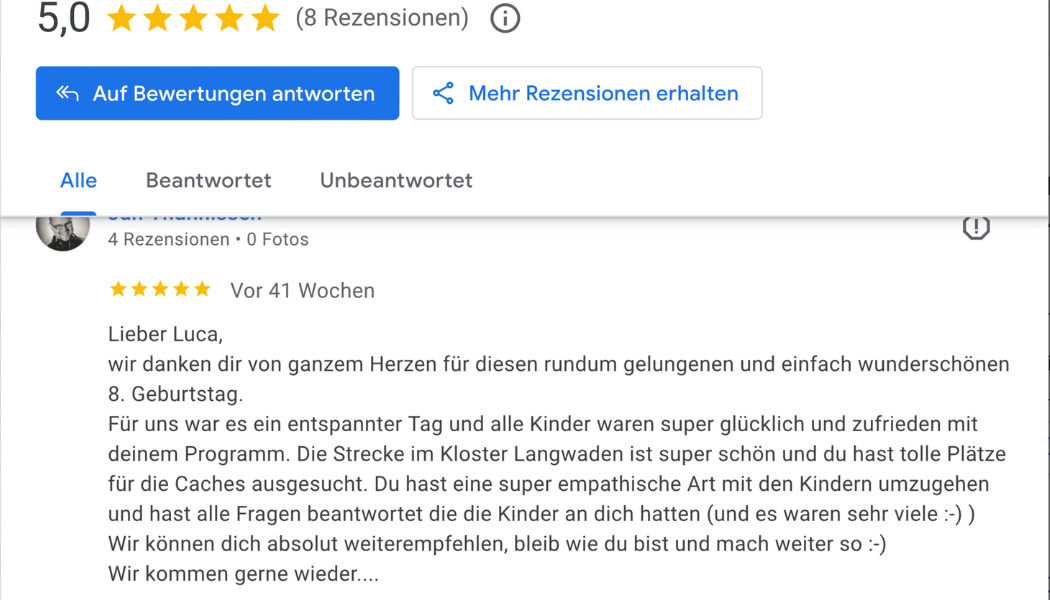Click the last gold star of overall rating
The image size is (1050, 600).
265,18
